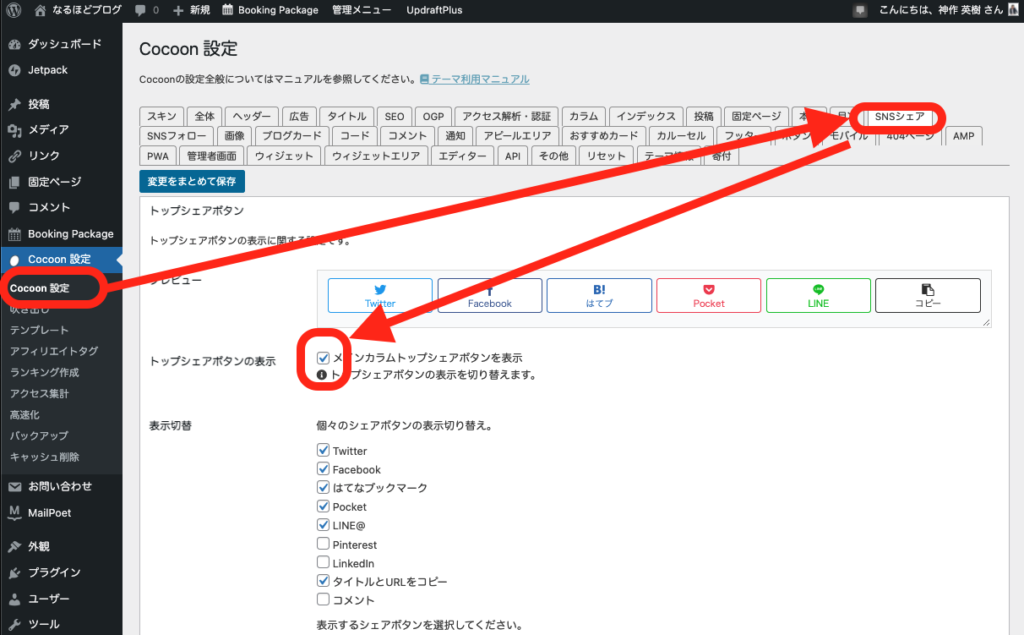This screenshot has height=635, width=1024.
Task: Uncheck the Pocket checkbox in 表示切替
Action: point(323,506)
